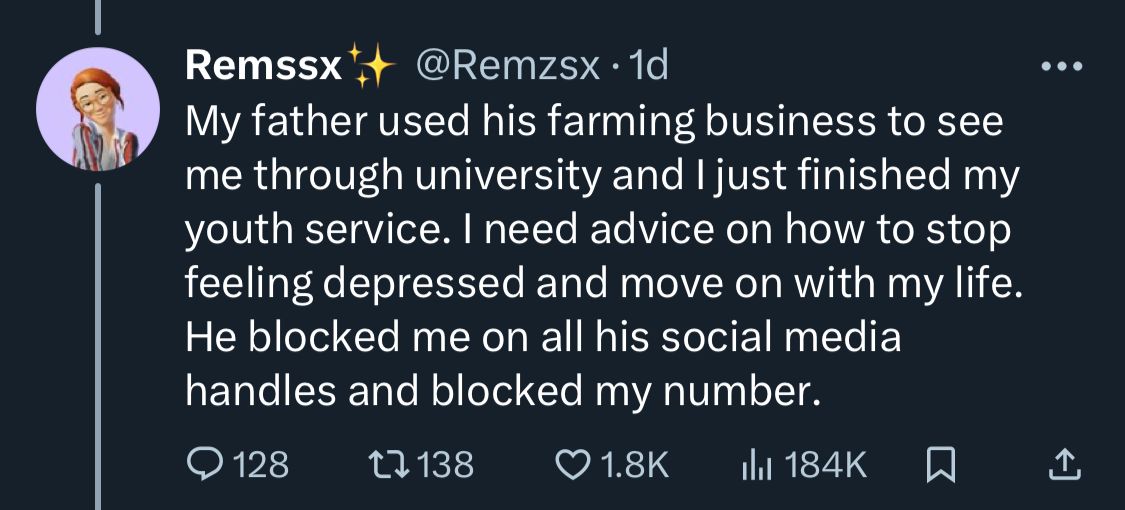View the 184K views count
1125x510 pixels.
[x=826, y=463]
